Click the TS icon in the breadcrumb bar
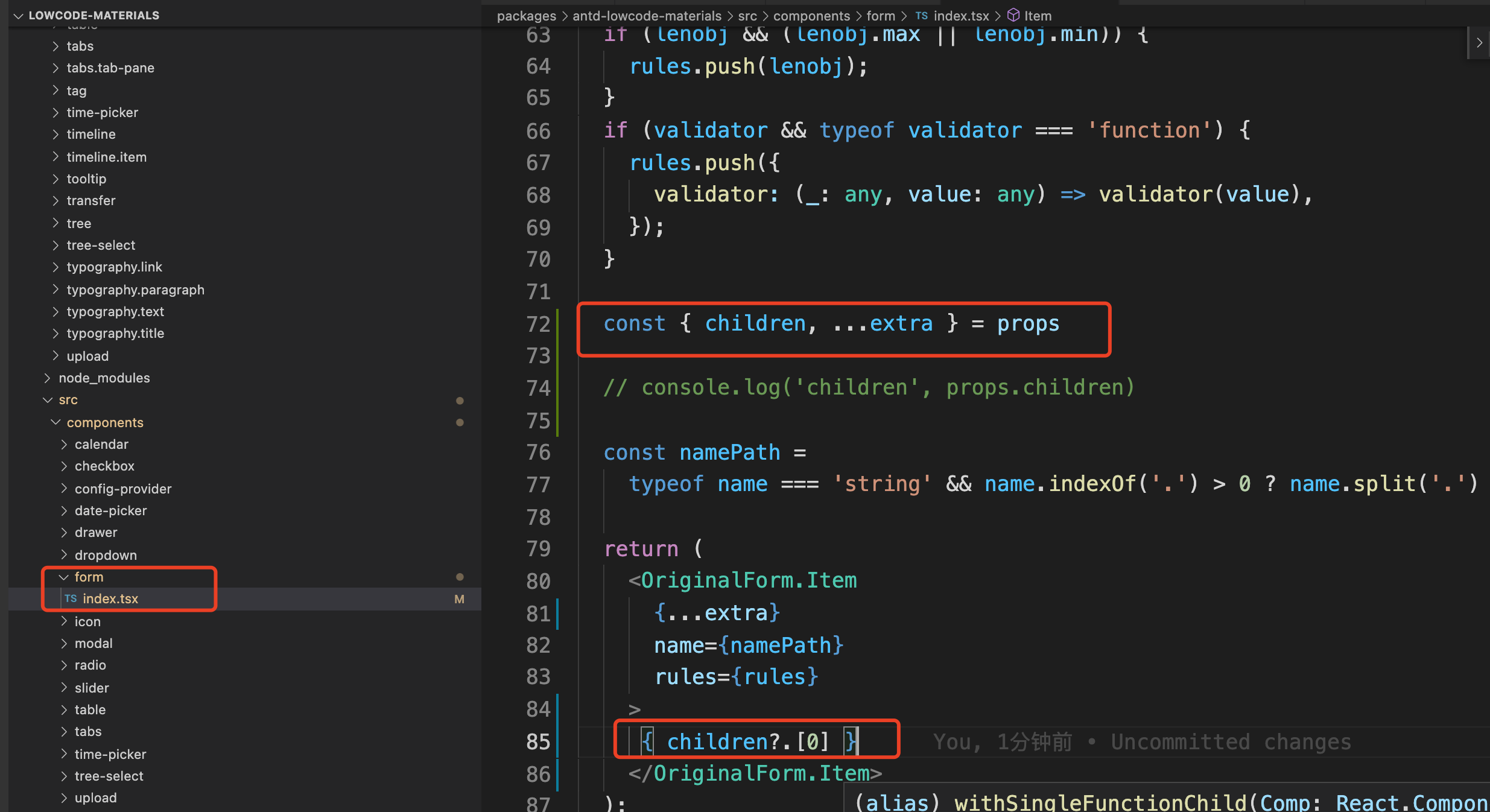This screenshot has height=812, width=1490. tap(921, 16)
